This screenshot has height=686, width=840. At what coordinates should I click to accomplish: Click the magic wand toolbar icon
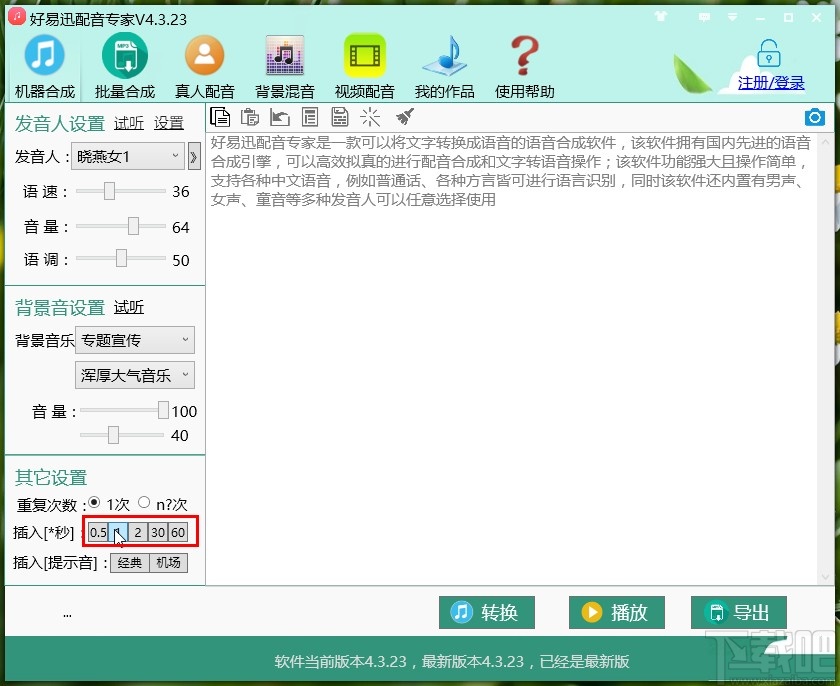pyautogui.click(x=370, y=117)
